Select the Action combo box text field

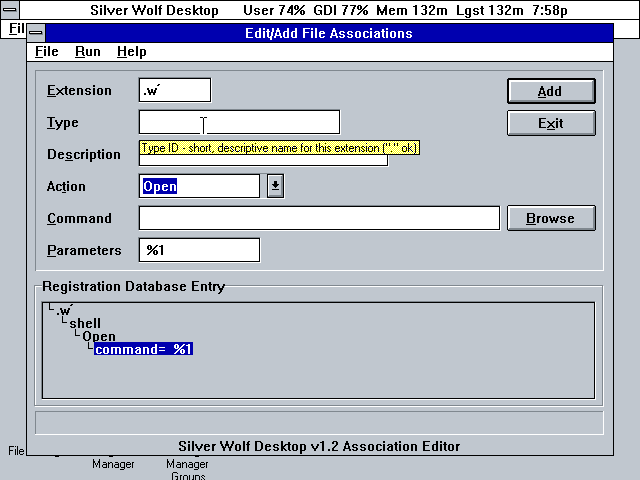(x=199, y=186)
